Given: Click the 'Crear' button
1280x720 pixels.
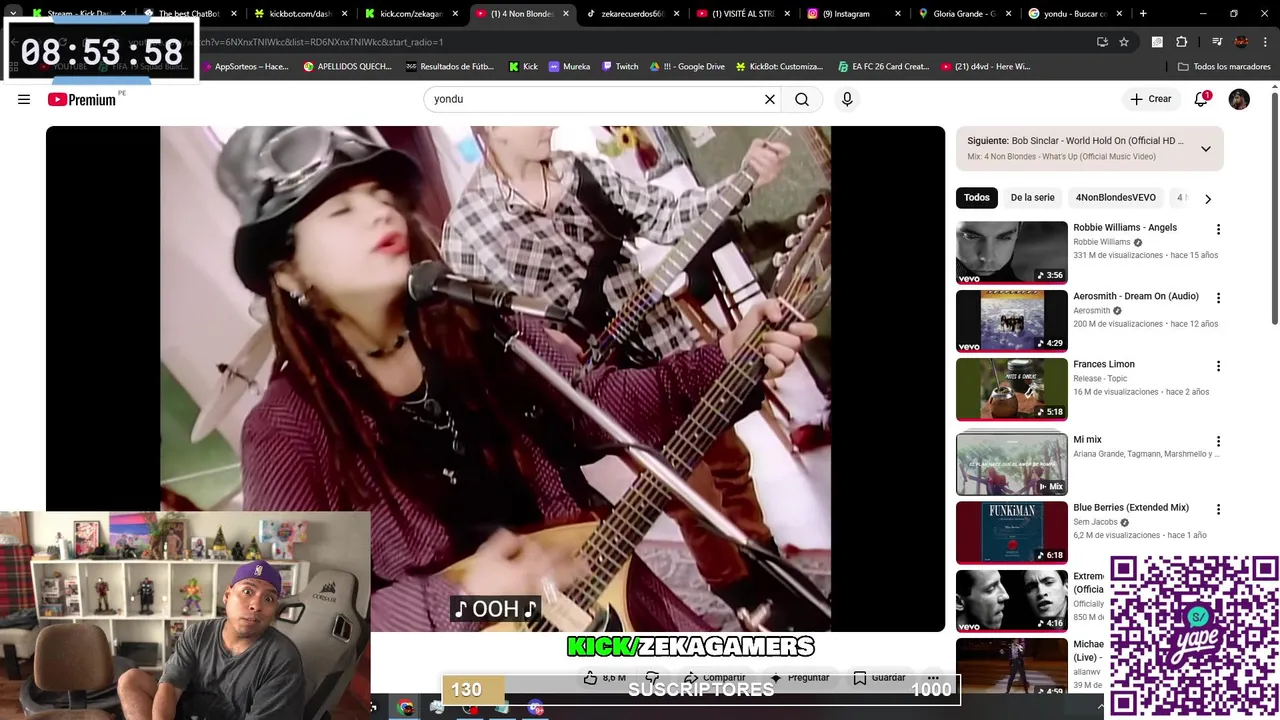Looking at the screenshot, I should [x=1150, y=99].
